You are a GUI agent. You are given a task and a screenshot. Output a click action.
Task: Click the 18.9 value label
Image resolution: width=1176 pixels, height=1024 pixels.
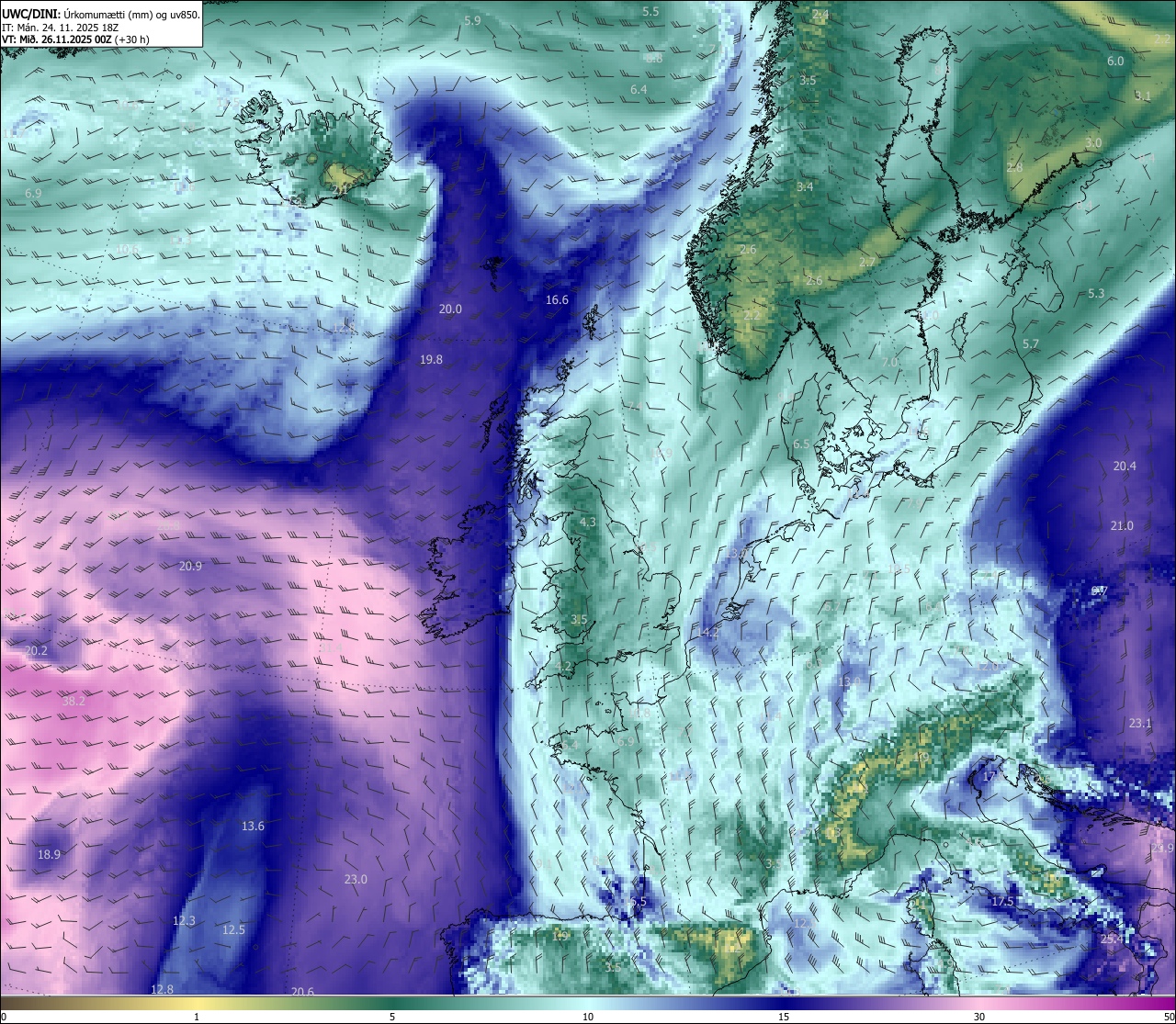(x=49, y=855)
